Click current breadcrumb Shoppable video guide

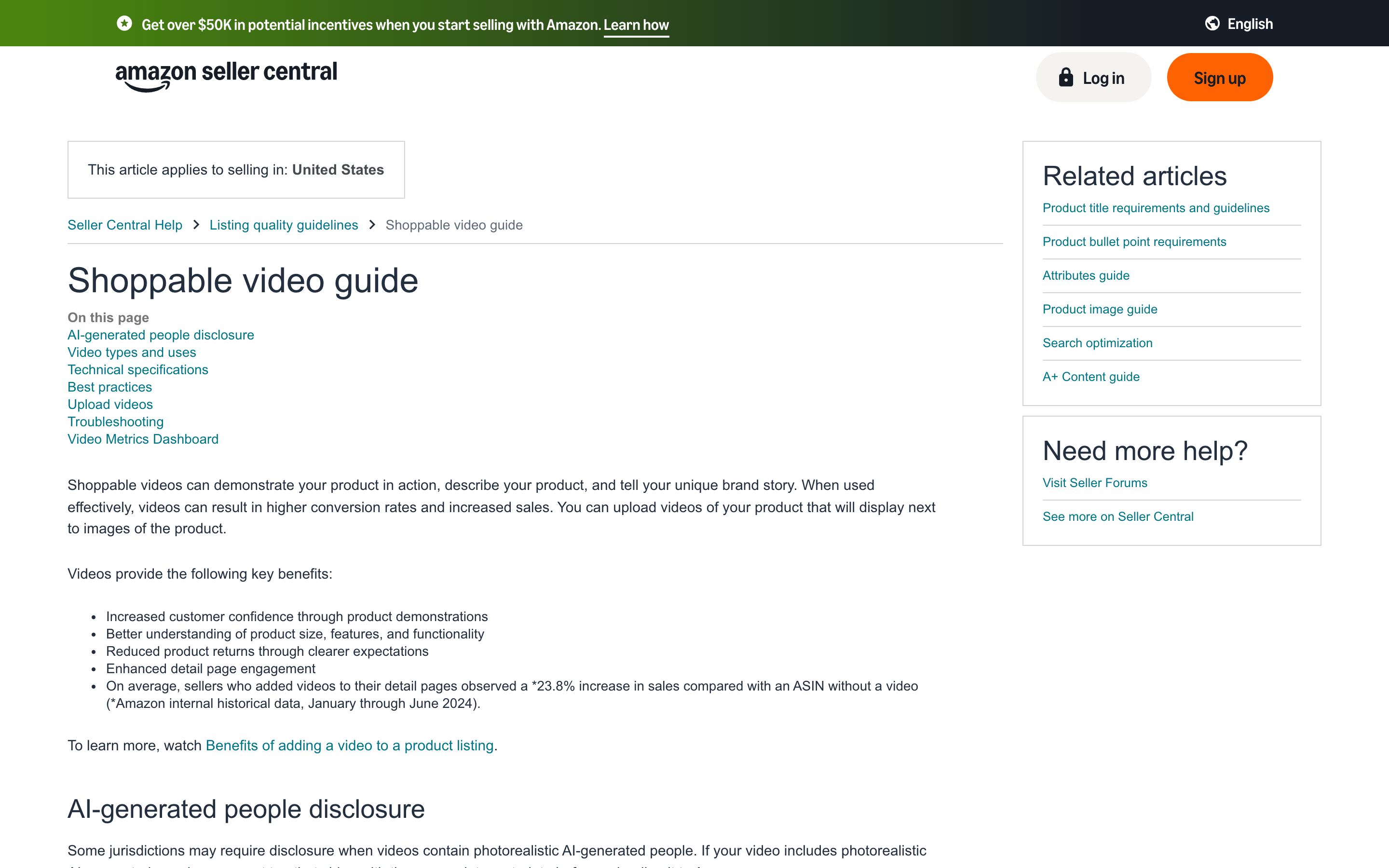click(x=454, y=225)
